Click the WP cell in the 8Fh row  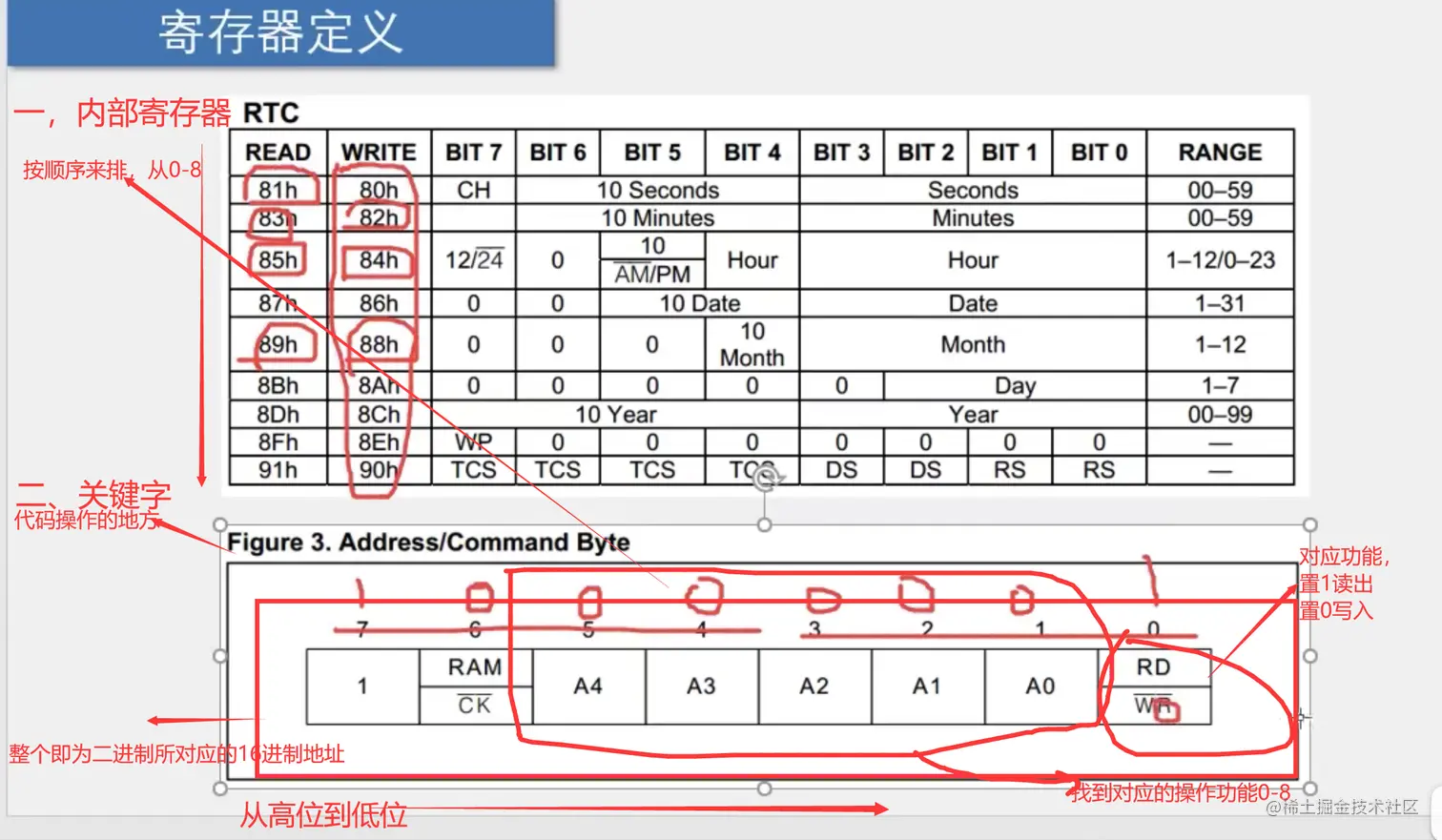click(x=473, y=442)
